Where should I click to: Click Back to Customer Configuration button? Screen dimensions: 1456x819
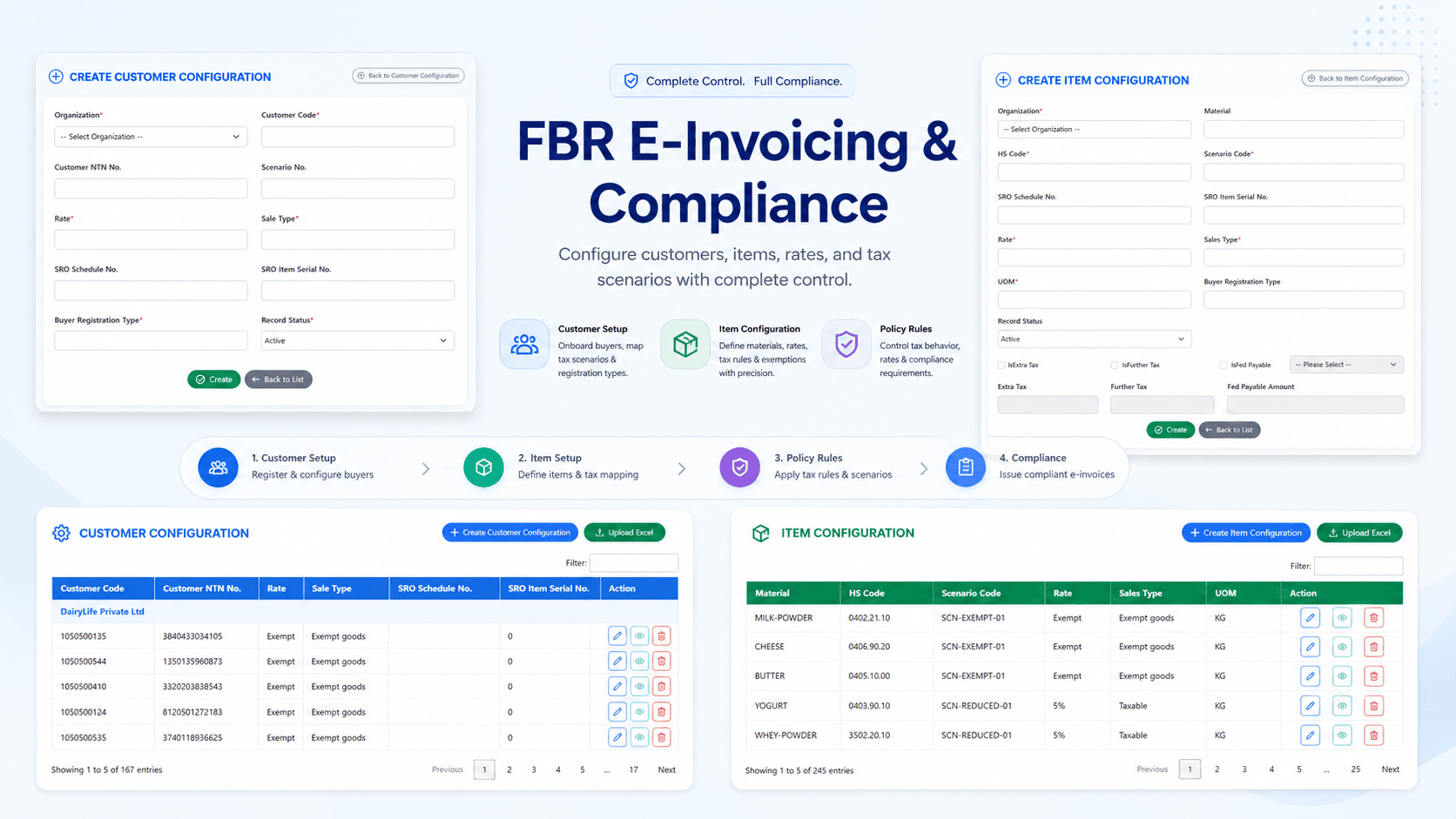point(408,76)
